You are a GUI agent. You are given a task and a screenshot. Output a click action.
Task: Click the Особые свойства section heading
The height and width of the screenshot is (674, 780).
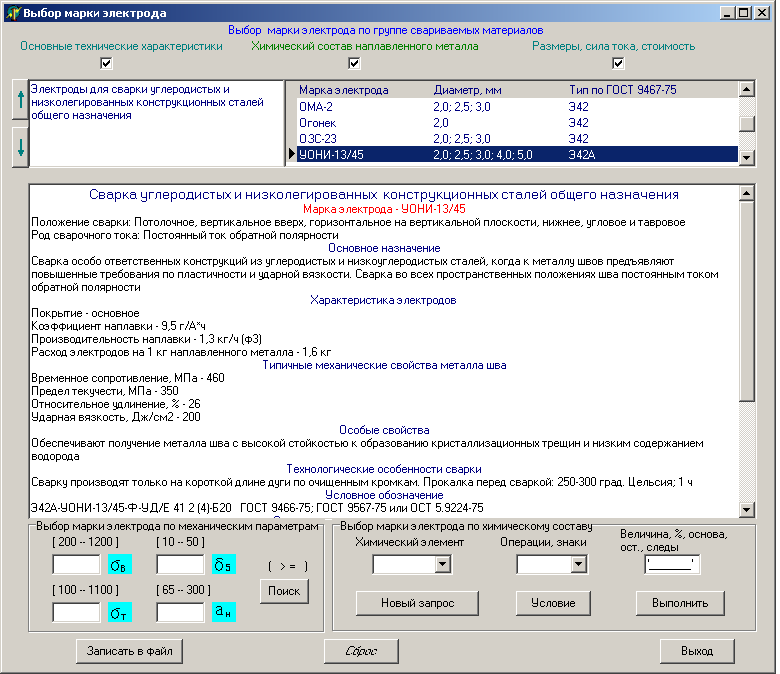[x=384, y=430]
